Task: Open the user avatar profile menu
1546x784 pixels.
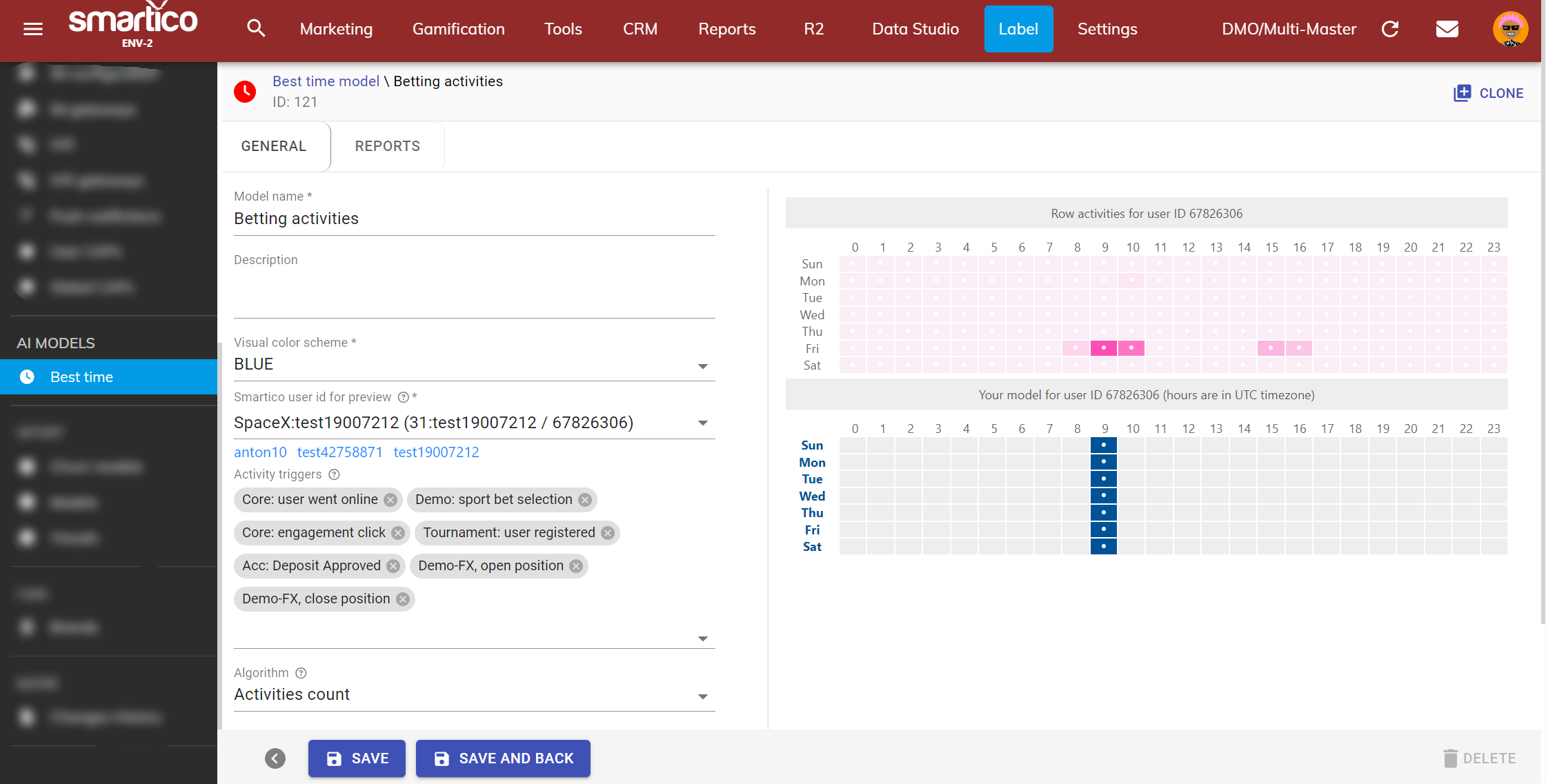Action: [x=1510, y=29]
